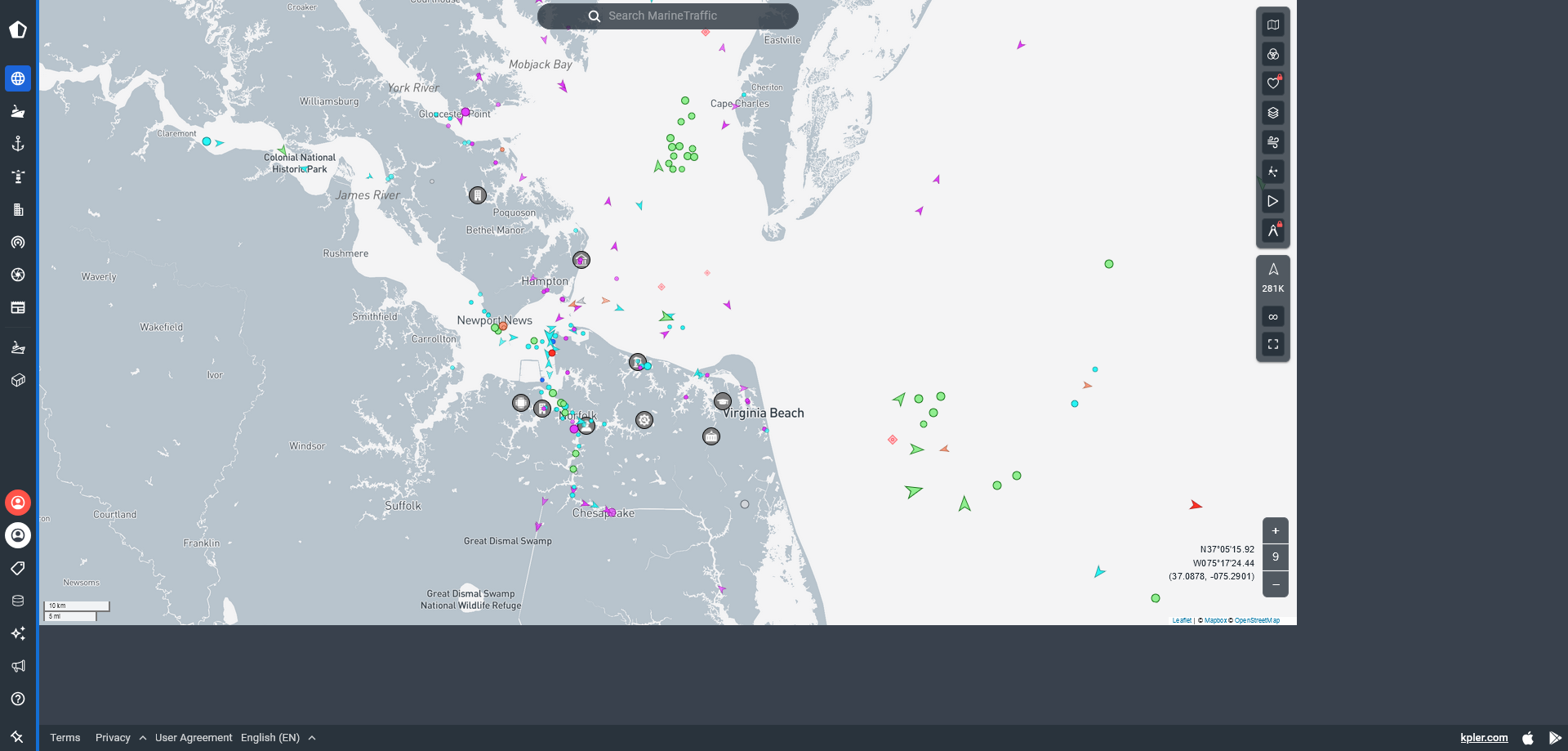Open the Privacy footer link
Screen dimensions: 1568x751
[x=113, y=737]
